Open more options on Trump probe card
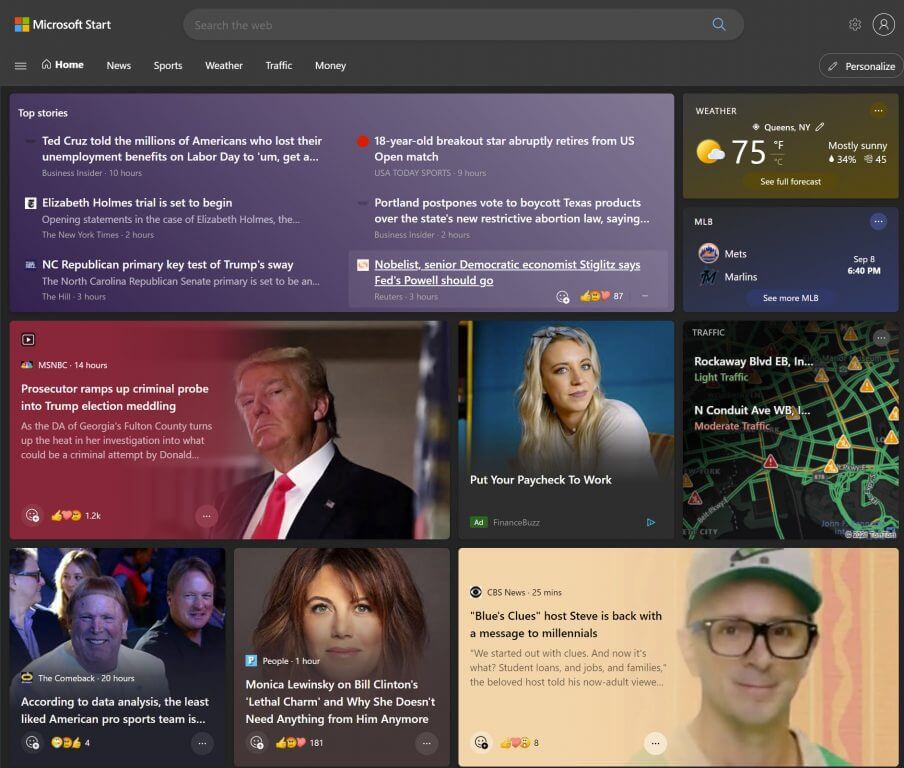Viewport: 904px width, 768px height. [206, 515]
